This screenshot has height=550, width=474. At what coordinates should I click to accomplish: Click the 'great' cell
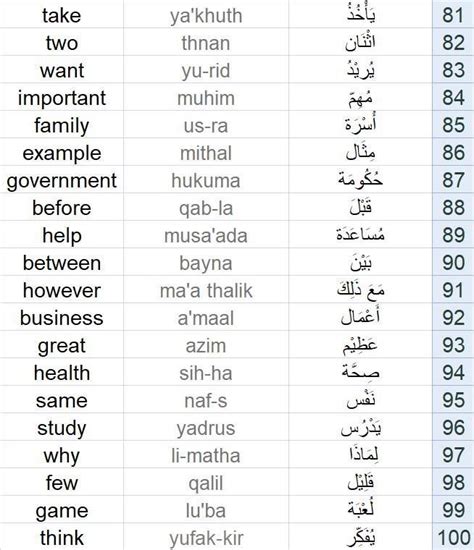pos(61,344)
